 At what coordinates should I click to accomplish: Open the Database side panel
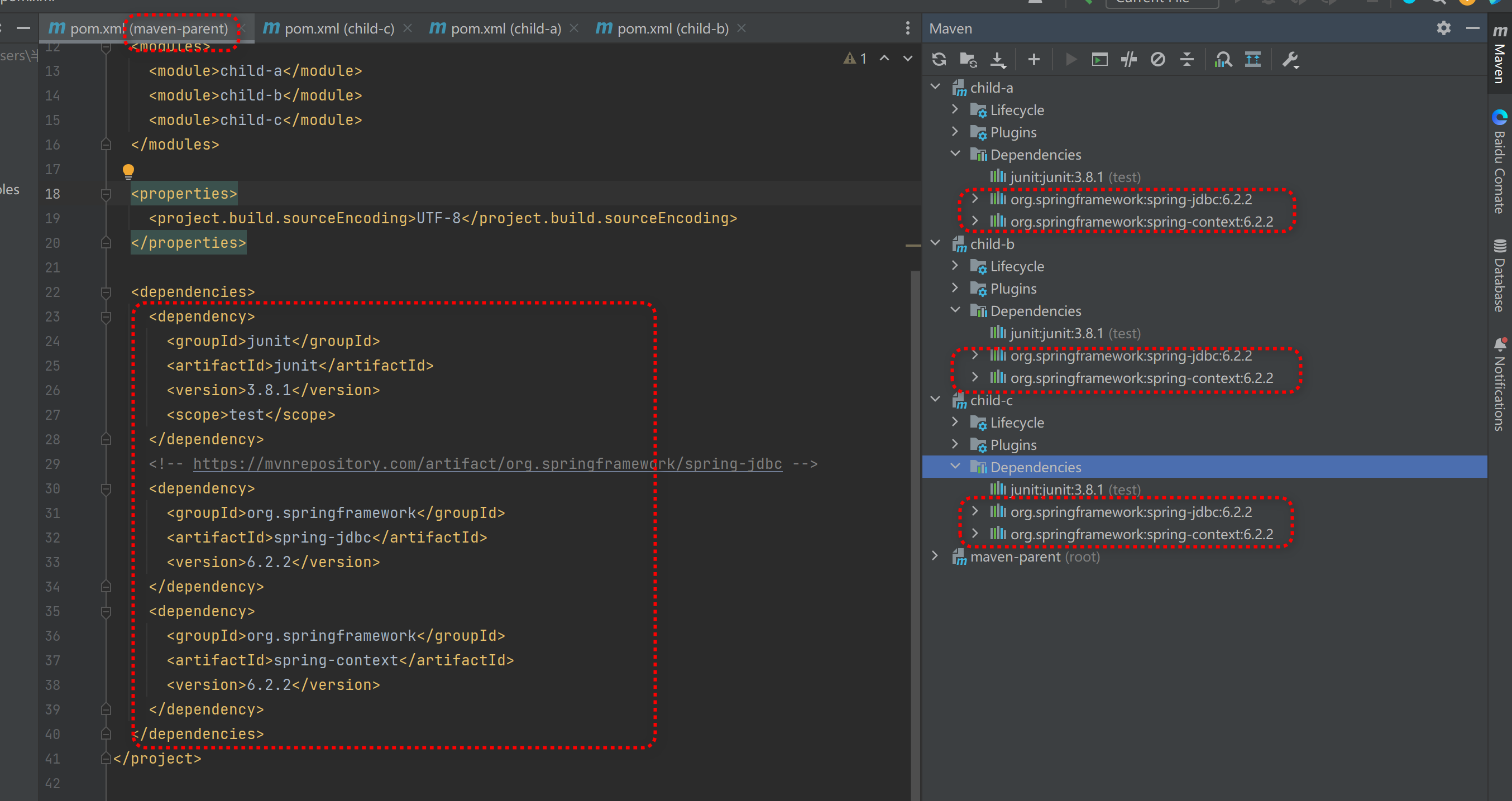point(1500,275)
